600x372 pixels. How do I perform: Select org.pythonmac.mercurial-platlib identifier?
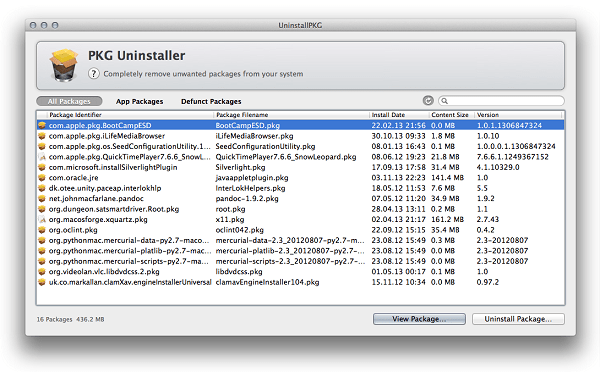130,251
